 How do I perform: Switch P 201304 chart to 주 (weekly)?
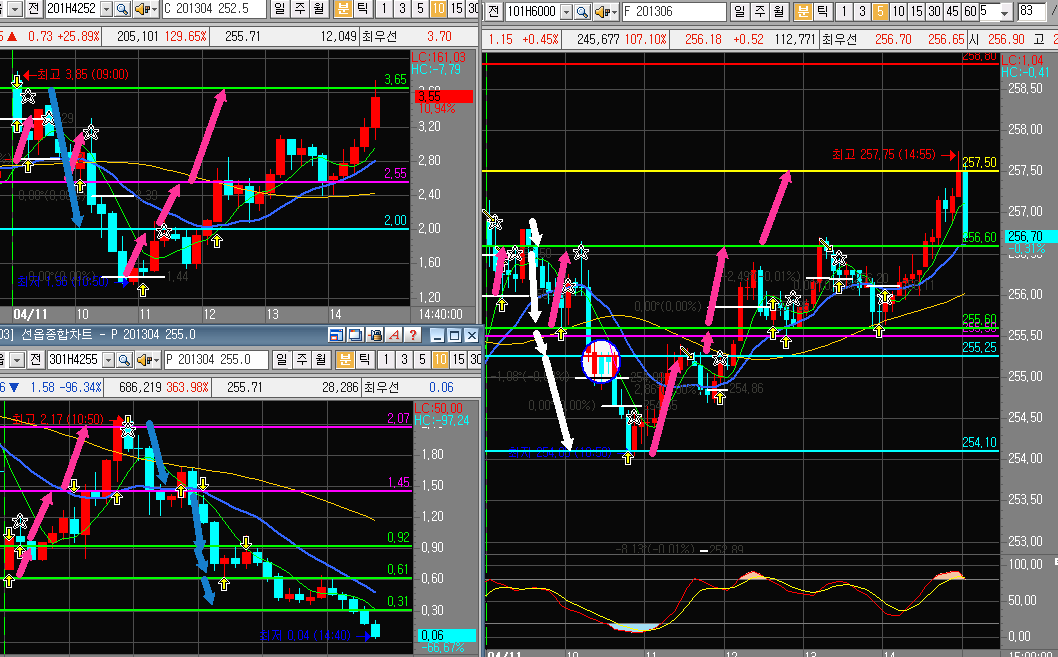pos(302,360)
